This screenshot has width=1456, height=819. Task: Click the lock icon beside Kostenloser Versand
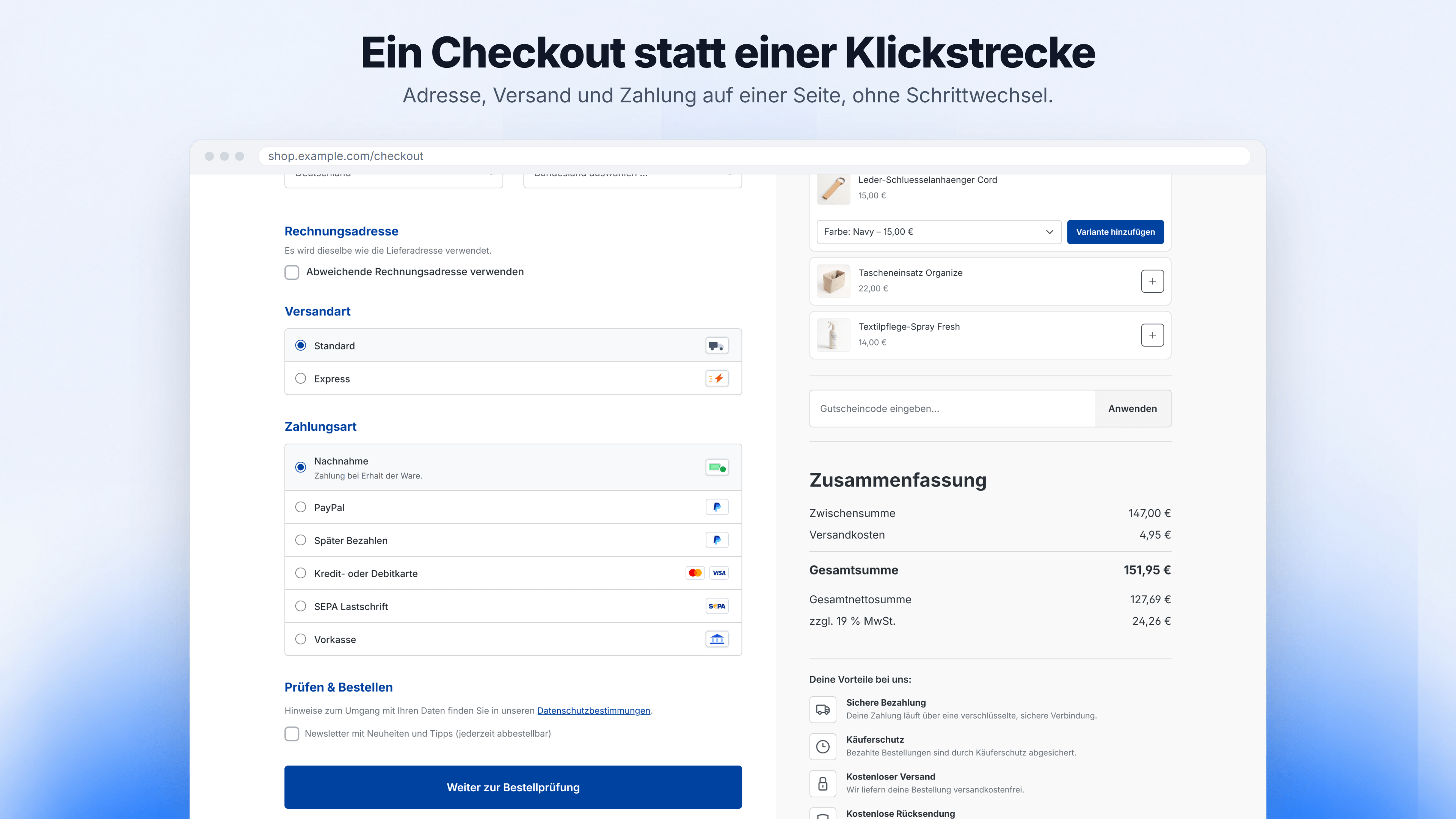(822, 783)
